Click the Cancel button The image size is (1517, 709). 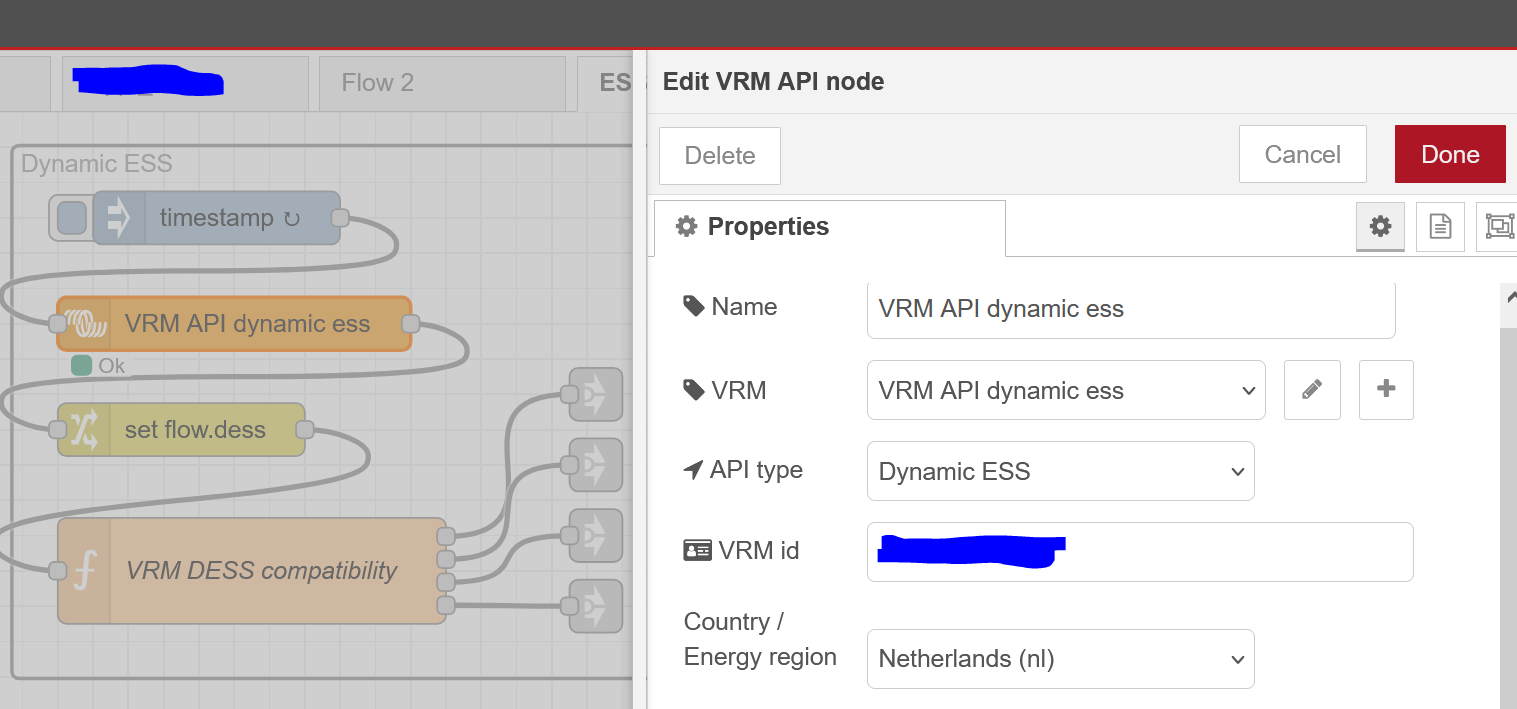pyautogui.click(x=1302, y=154)
